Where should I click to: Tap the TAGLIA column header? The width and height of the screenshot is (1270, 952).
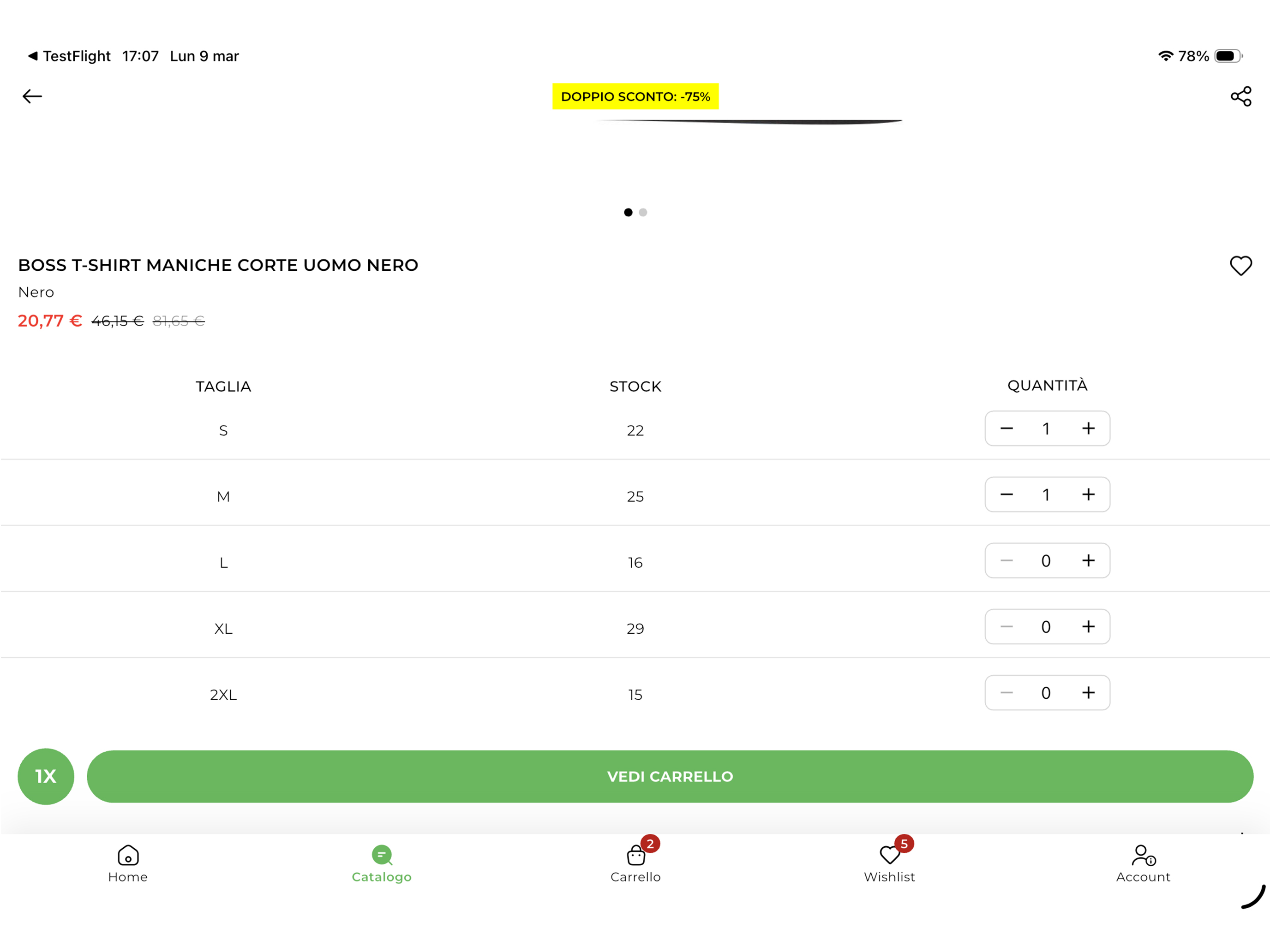pos(223,386)
